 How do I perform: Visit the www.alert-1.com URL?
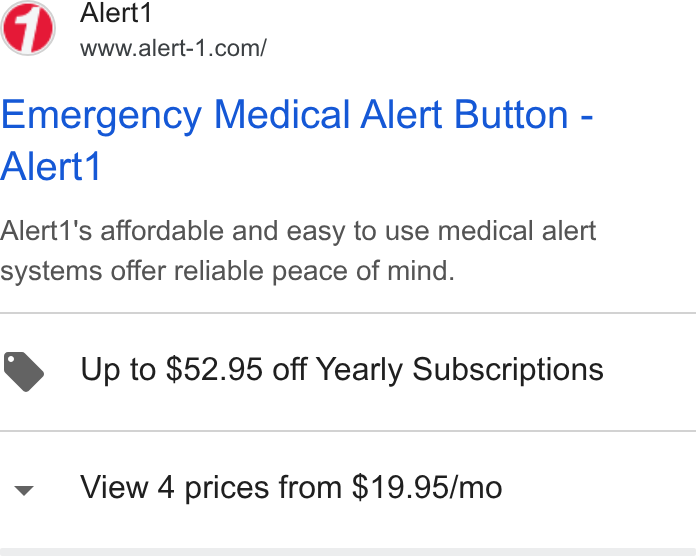pyautogui.click(x=173, y=48)
